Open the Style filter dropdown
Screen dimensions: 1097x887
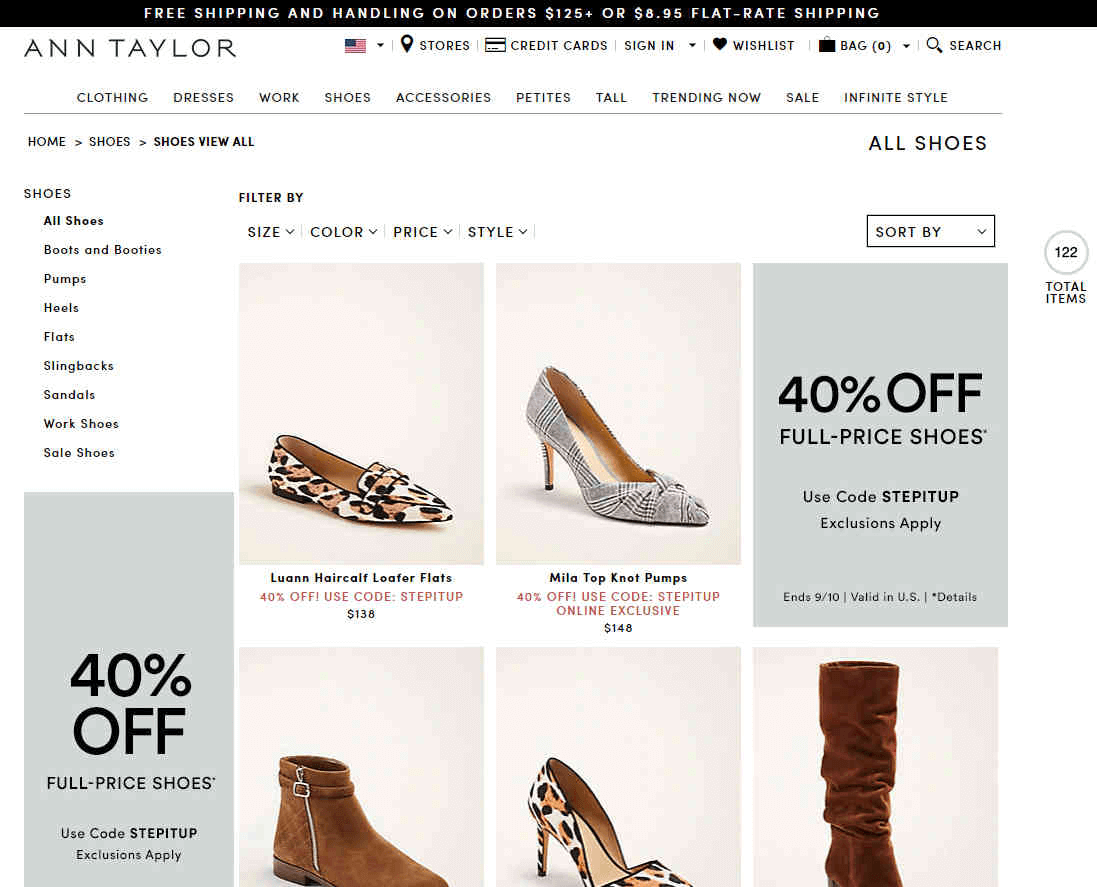[x=497, y=232]
